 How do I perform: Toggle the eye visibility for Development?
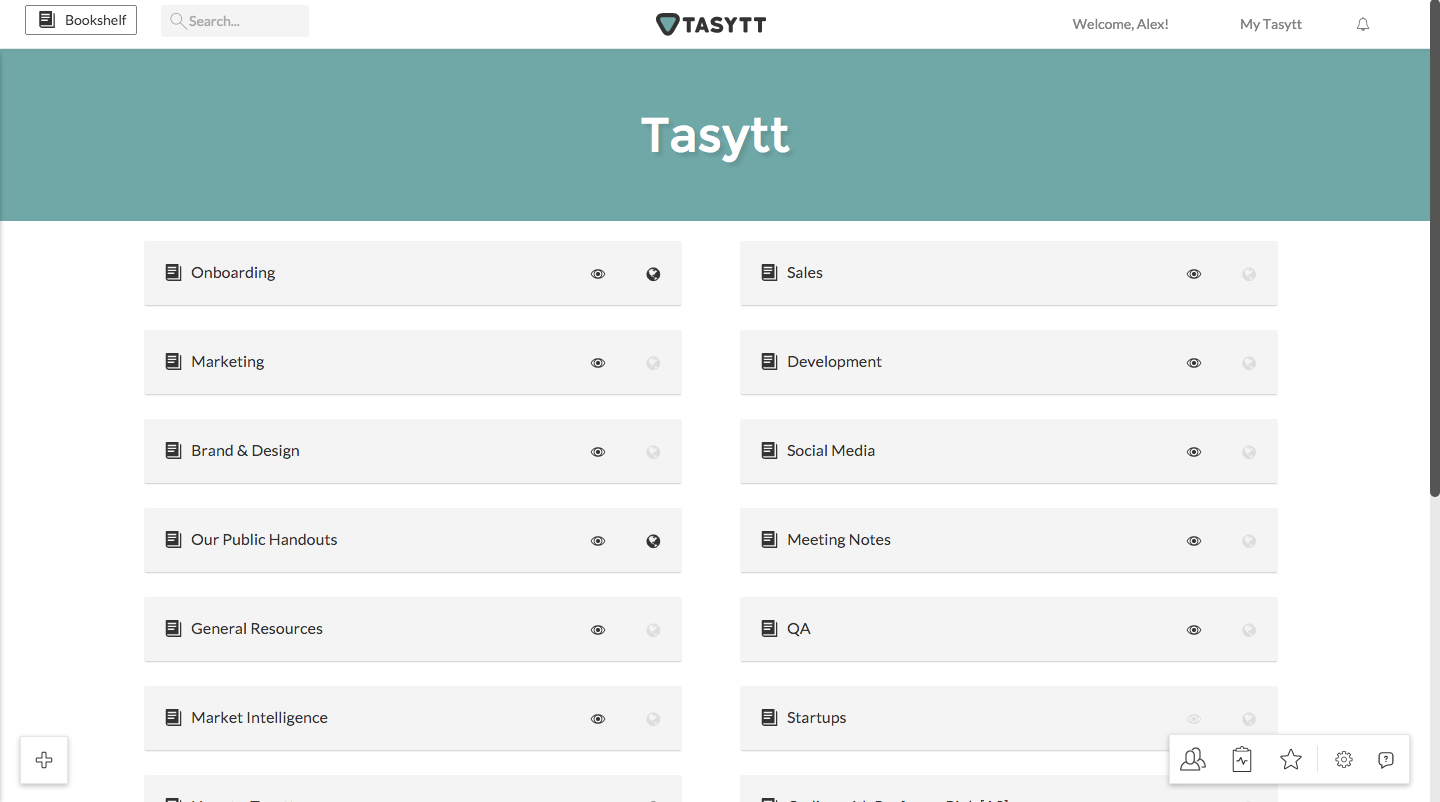1194,363
